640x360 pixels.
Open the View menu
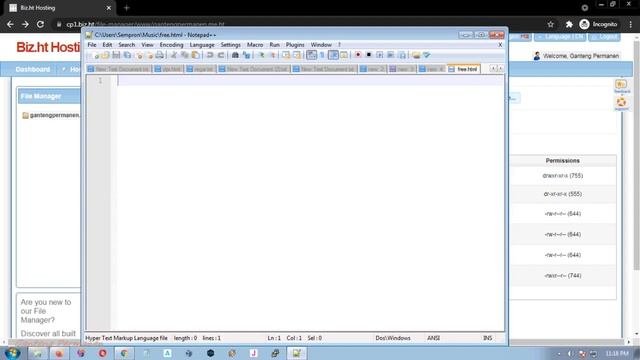[x=147, y=45]
